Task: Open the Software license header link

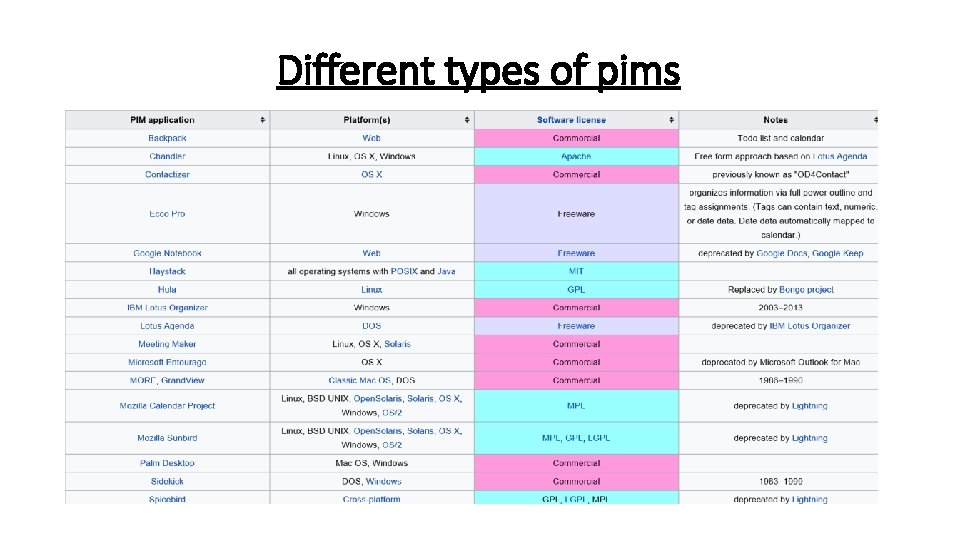Action: point(571,120)
